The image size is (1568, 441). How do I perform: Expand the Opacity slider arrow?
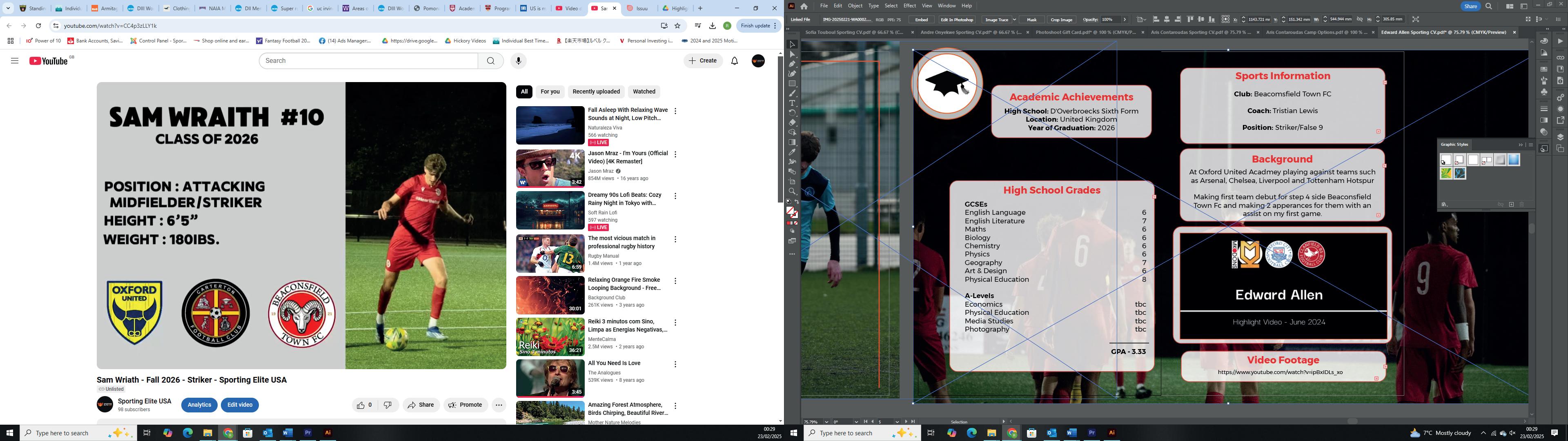tap(1125, 20)
